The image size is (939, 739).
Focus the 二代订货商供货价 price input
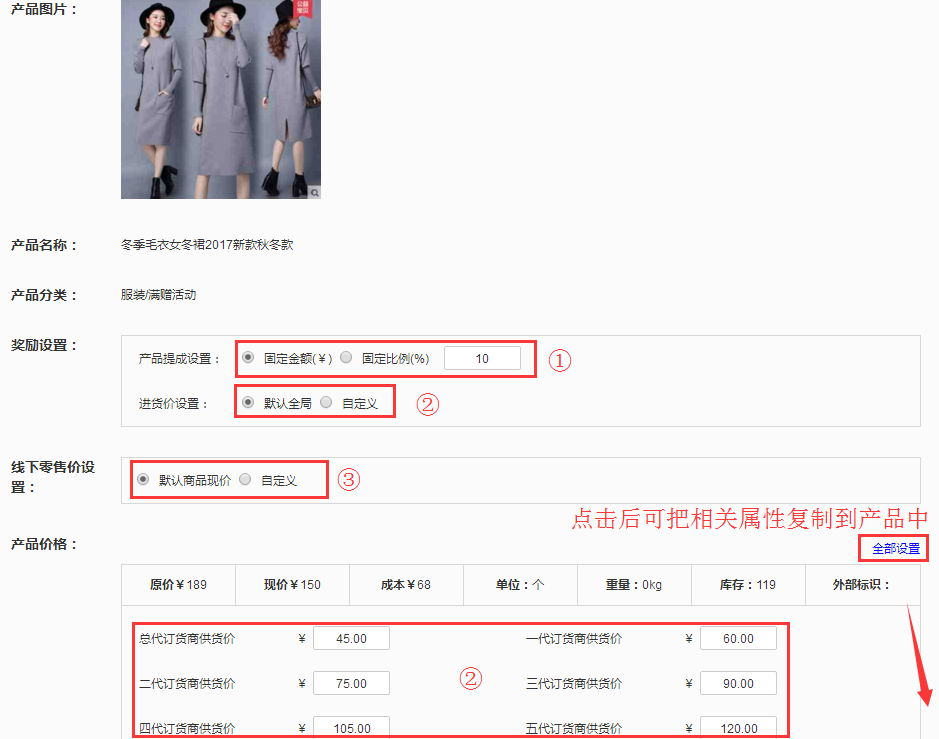click(351, 683)
